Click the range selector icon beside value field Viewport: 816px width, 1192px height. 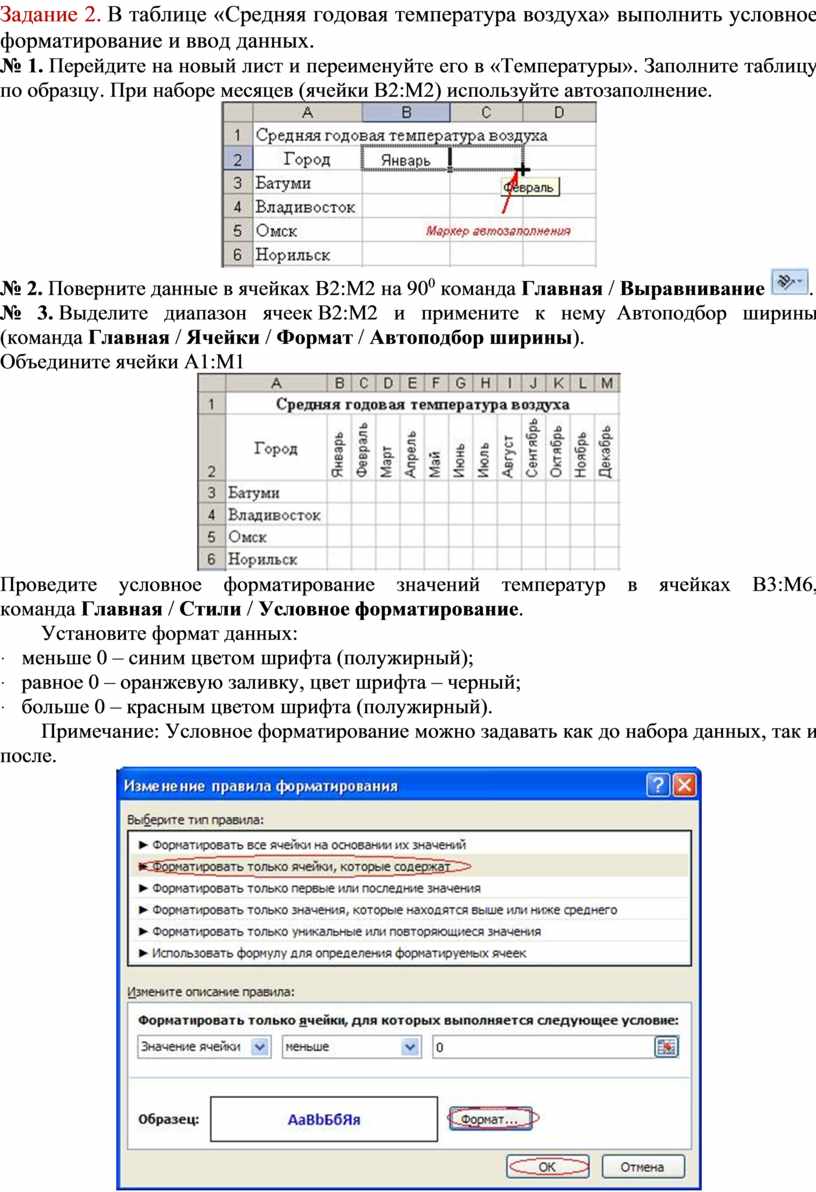[666, 1047]
